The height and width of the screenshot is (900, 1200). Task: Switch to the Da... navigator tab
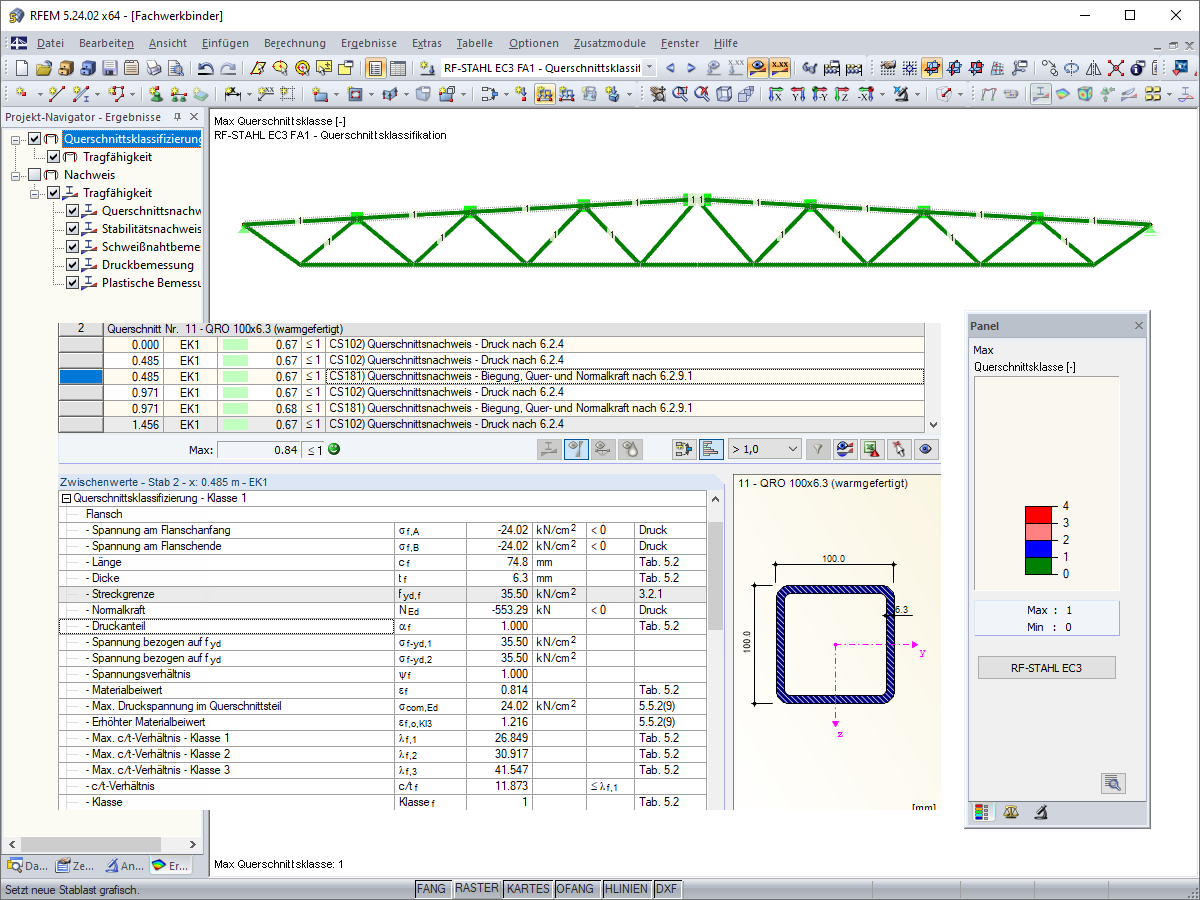[x=28, y=866]
